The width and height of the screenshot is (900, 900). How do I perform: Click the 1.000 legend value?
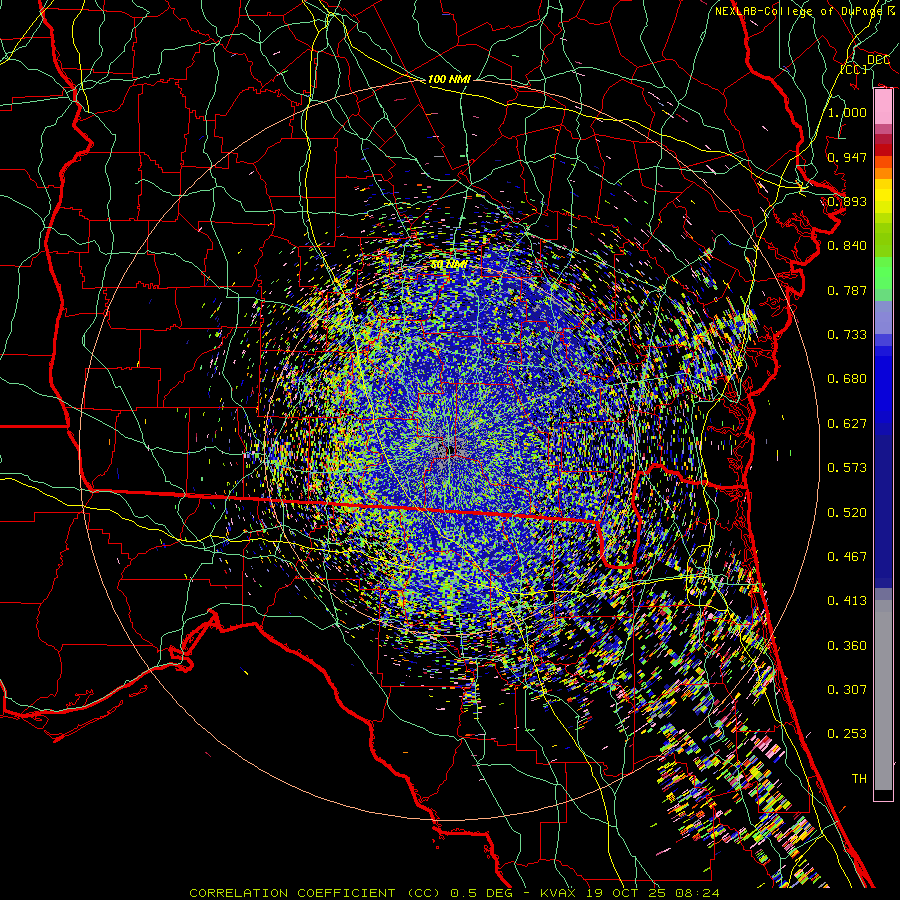(x=847, y=112)
